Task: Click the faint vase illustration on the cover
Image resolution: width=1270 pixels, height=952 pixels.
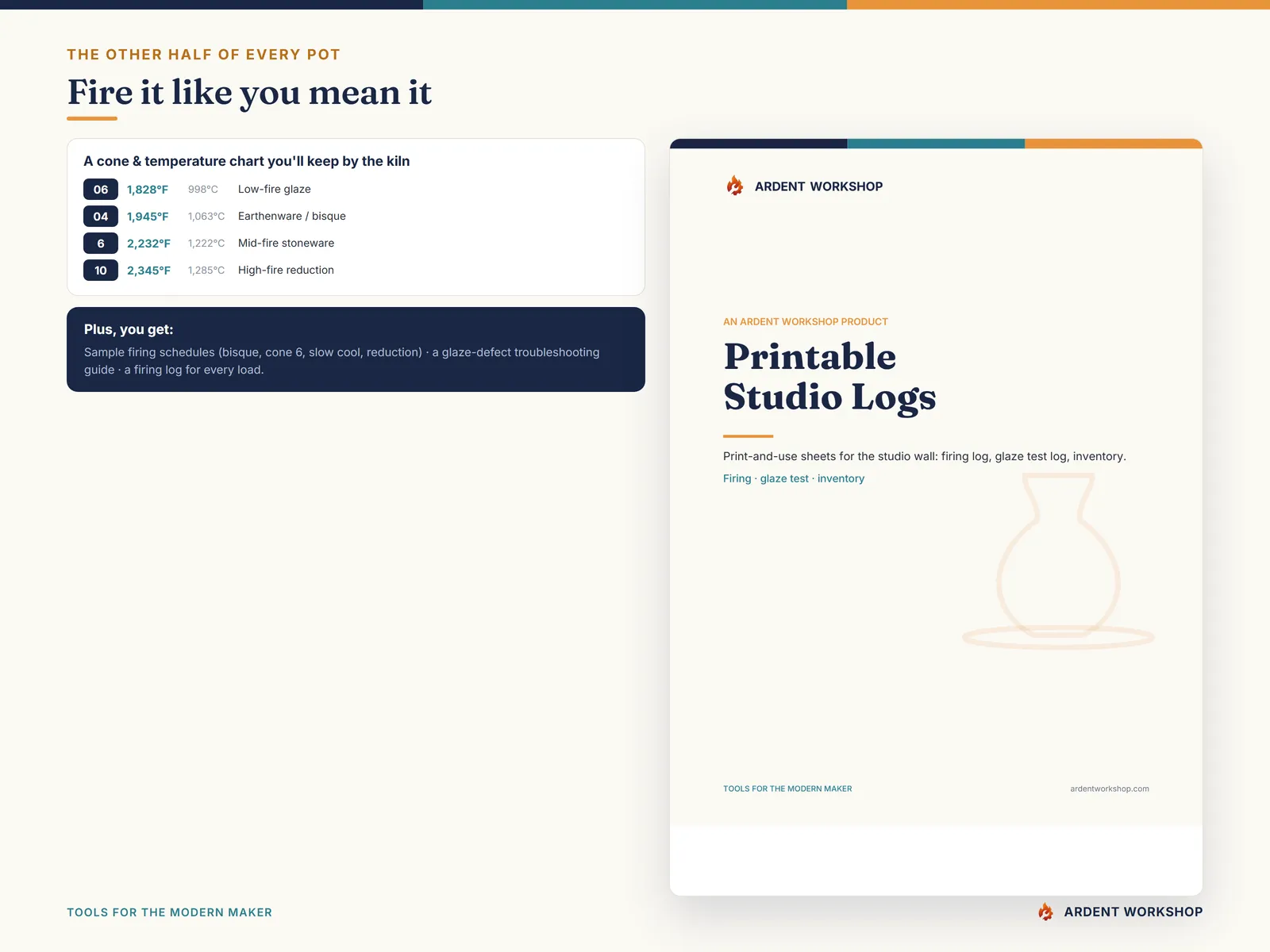Action: tap(1058, 561)
